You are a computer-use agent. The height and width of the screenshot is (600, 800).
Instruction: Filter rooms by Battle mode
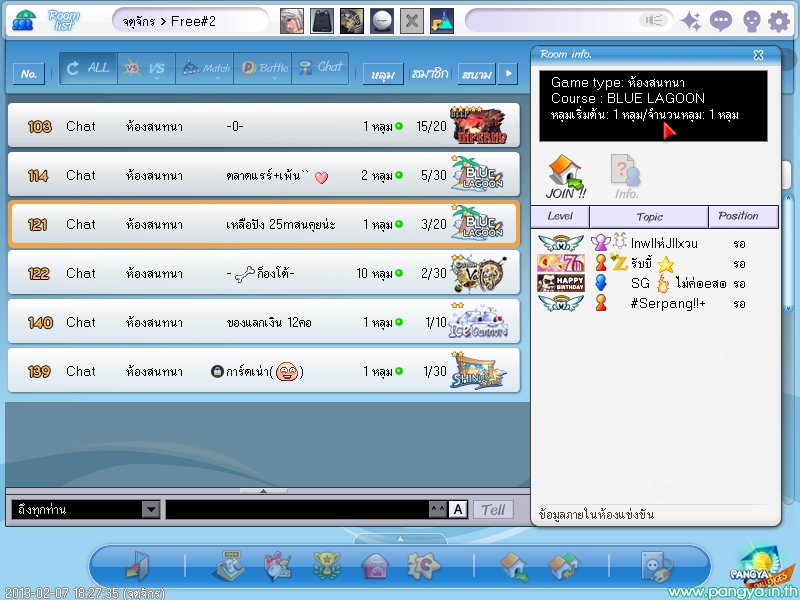coord(263,68)
